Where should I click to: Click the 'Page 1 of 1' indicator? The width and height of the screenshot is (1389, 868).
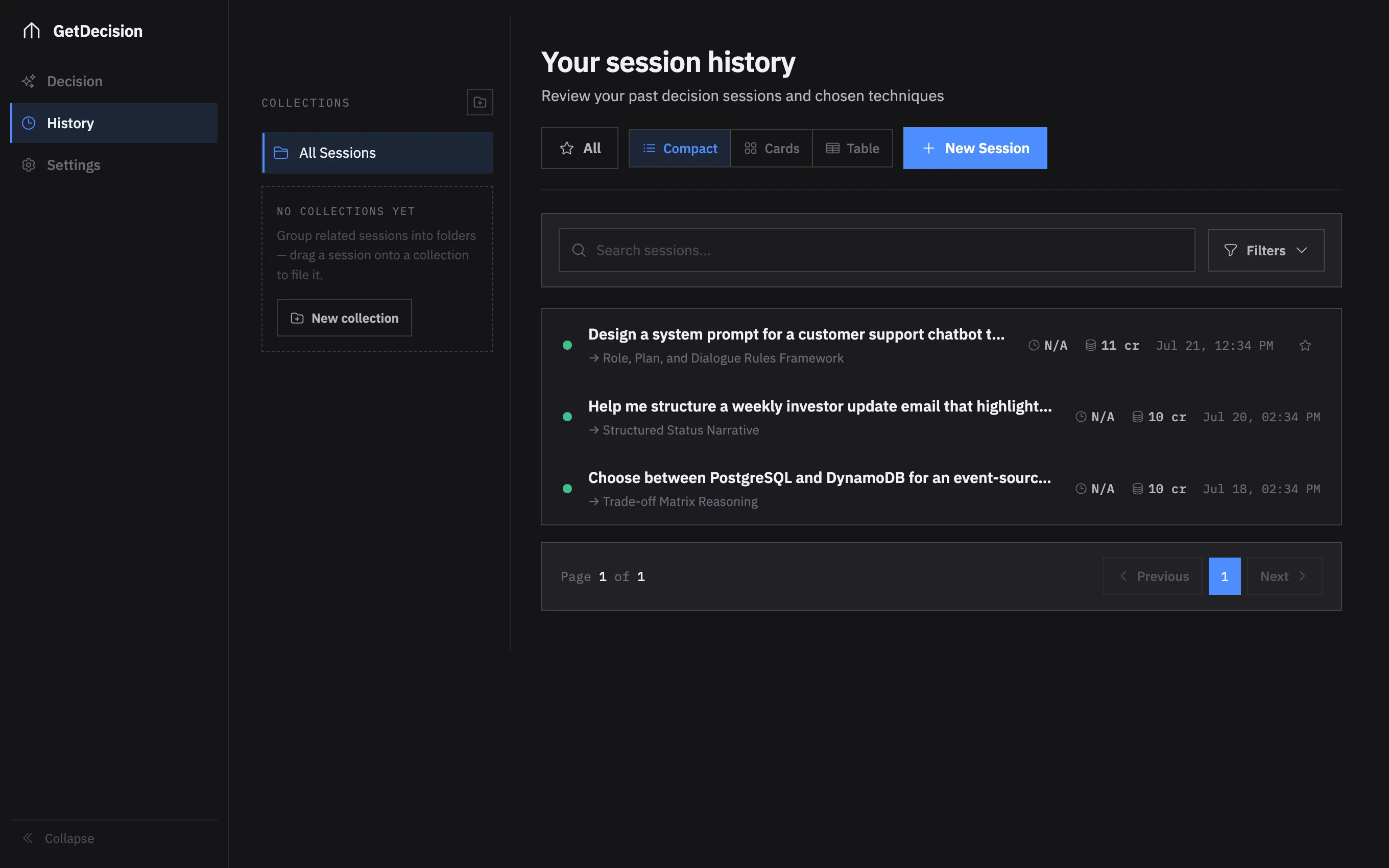(x=603, y=576)
